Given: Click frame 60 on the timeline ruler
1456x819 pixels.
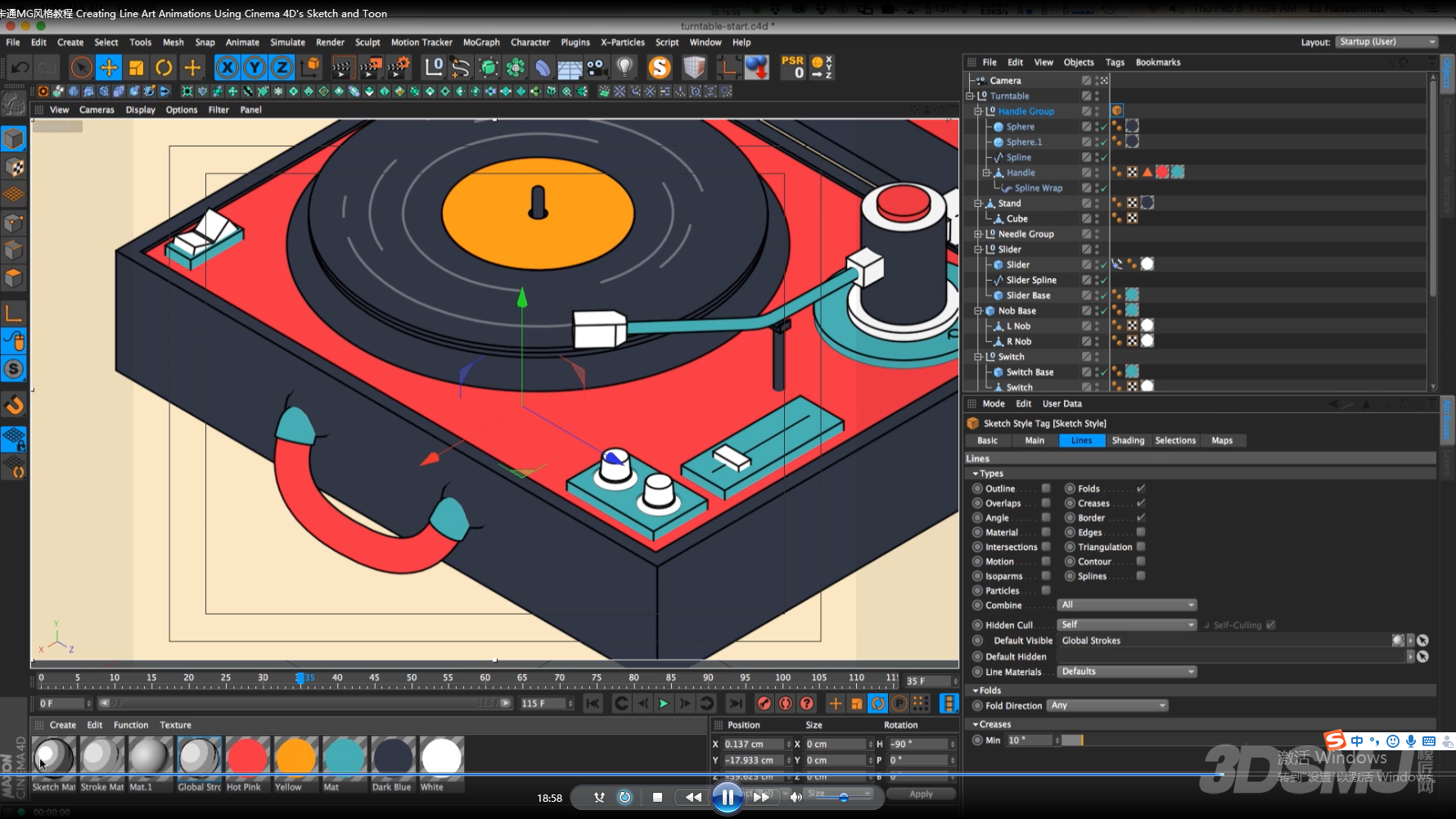Looking at the screenshot, I should (x=485, y=678).
